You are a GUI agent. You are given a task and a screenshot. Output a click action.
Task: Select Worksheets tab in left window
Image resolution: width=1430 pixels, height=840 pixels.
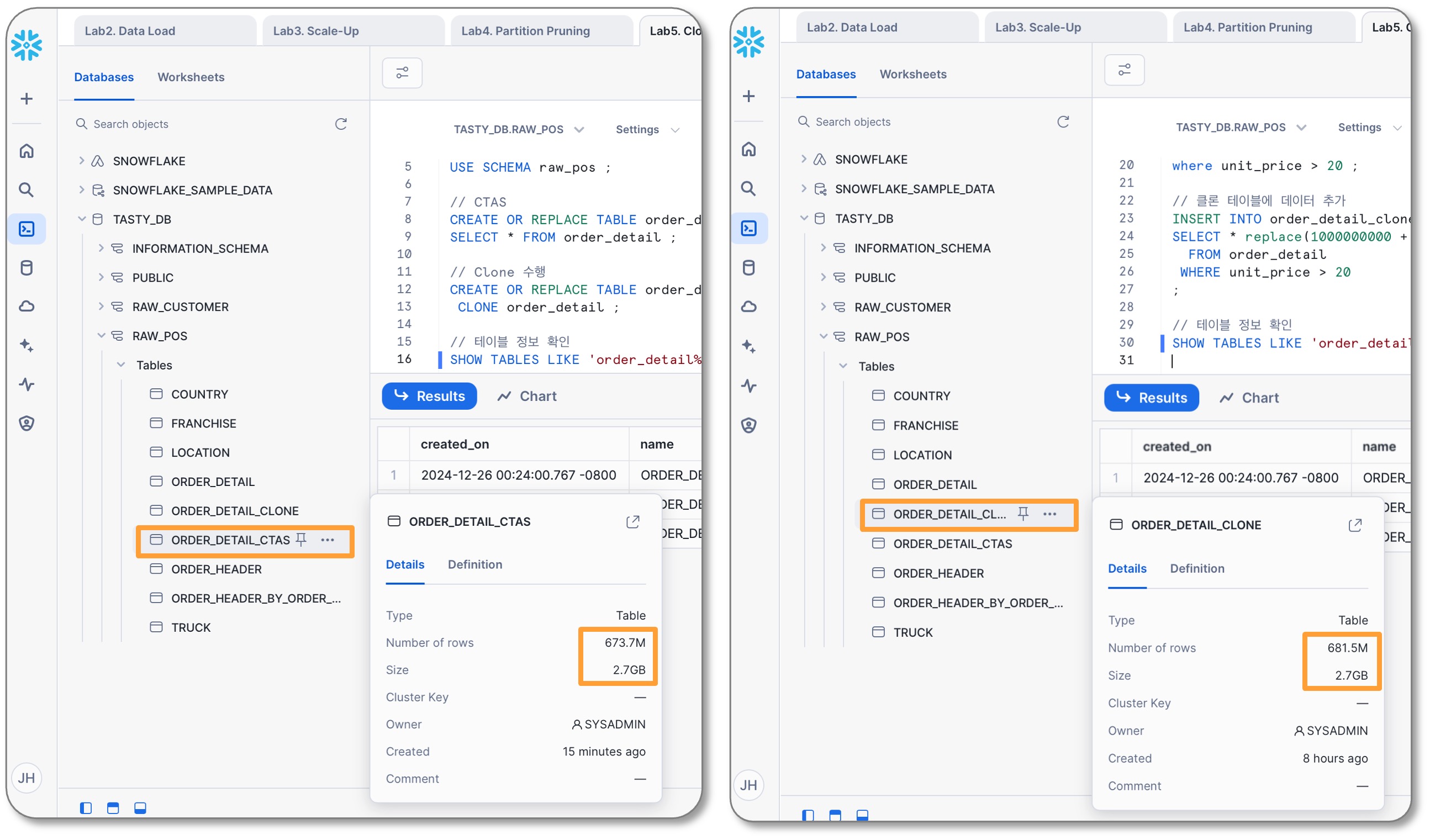(191, 77)
